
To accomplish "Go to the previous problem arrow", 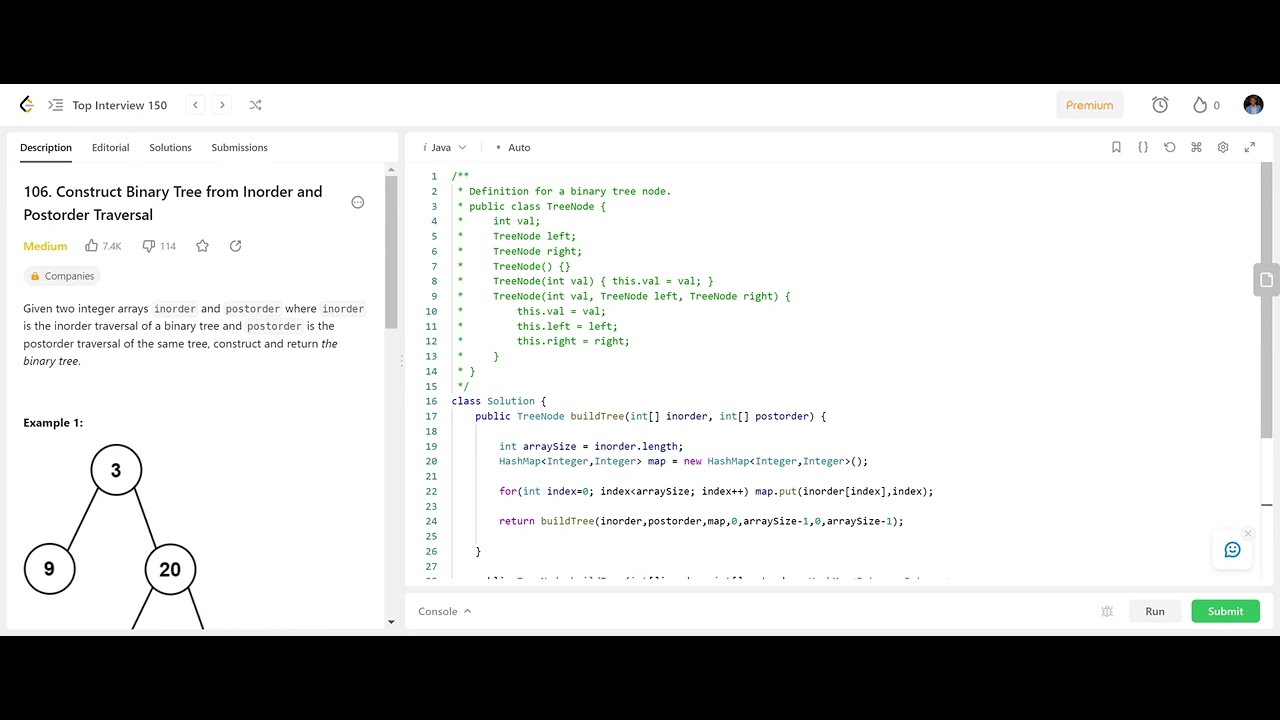I will click(196, 105).
